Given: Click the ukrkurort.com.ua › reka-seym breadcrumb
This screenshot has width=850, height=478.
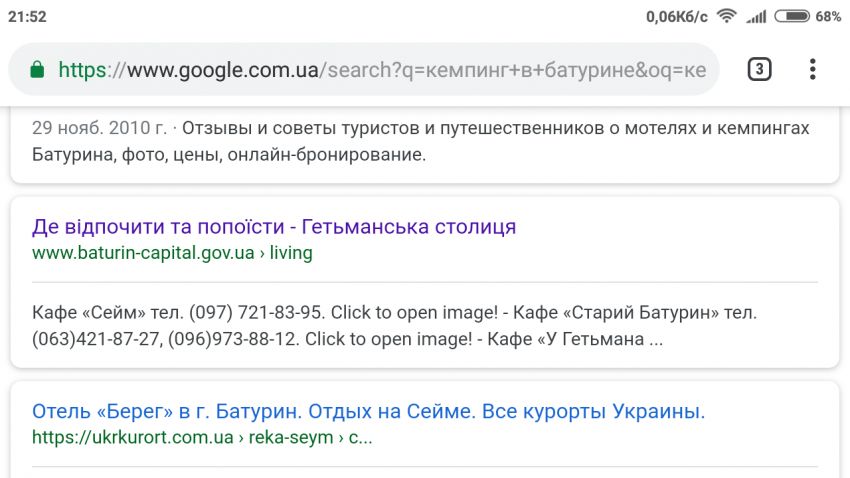Looking at the screenshot, I should 201,438.
